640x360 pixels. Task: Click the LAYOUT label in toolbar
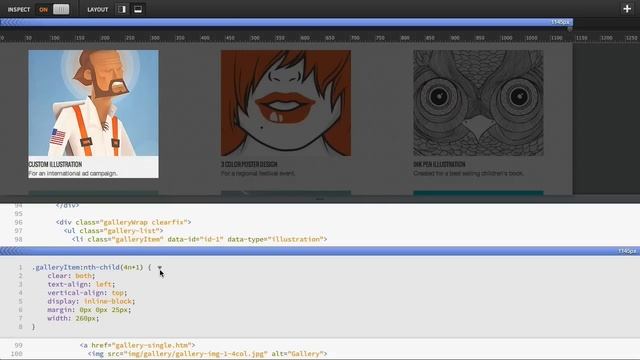(x=98, y=9)
